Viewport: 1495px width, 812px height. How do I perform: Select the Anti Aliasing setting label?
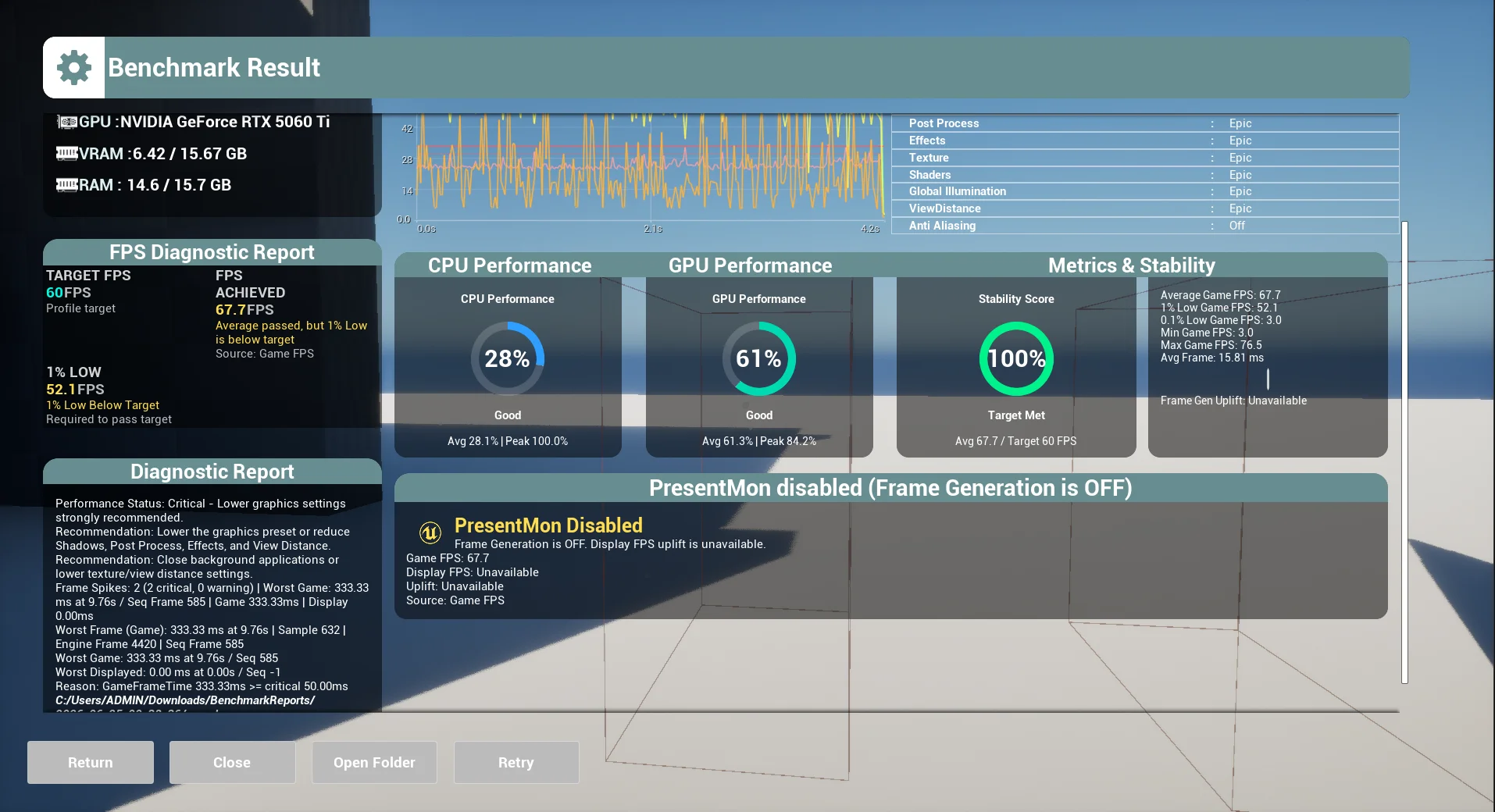[x=942, y=226]
